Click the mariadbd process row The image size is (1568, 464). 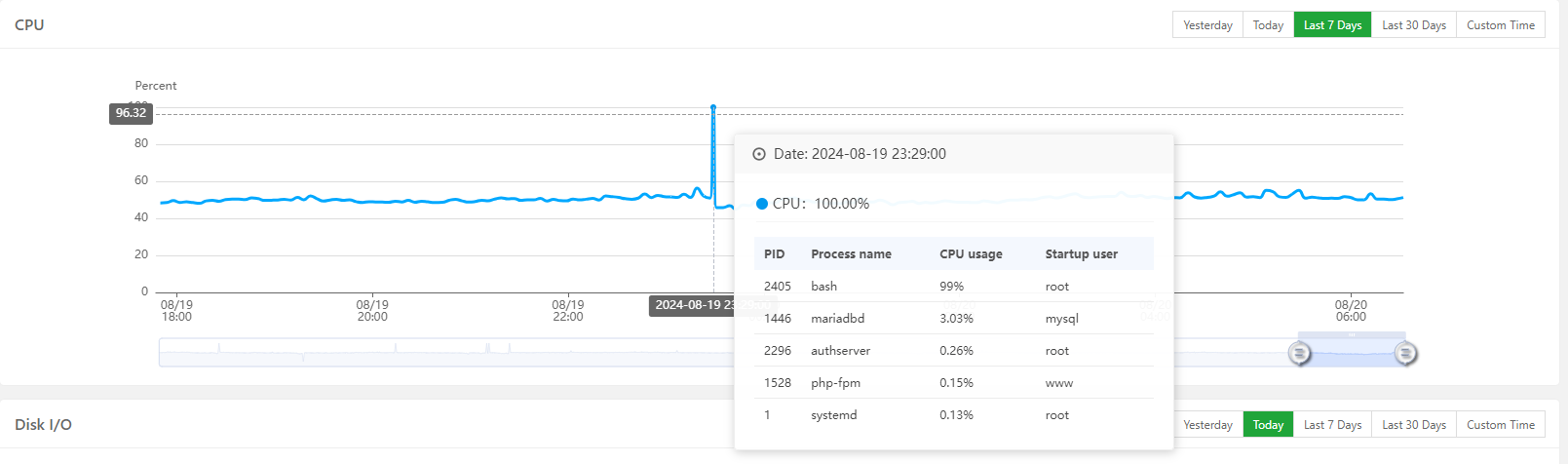click(953, 319)
